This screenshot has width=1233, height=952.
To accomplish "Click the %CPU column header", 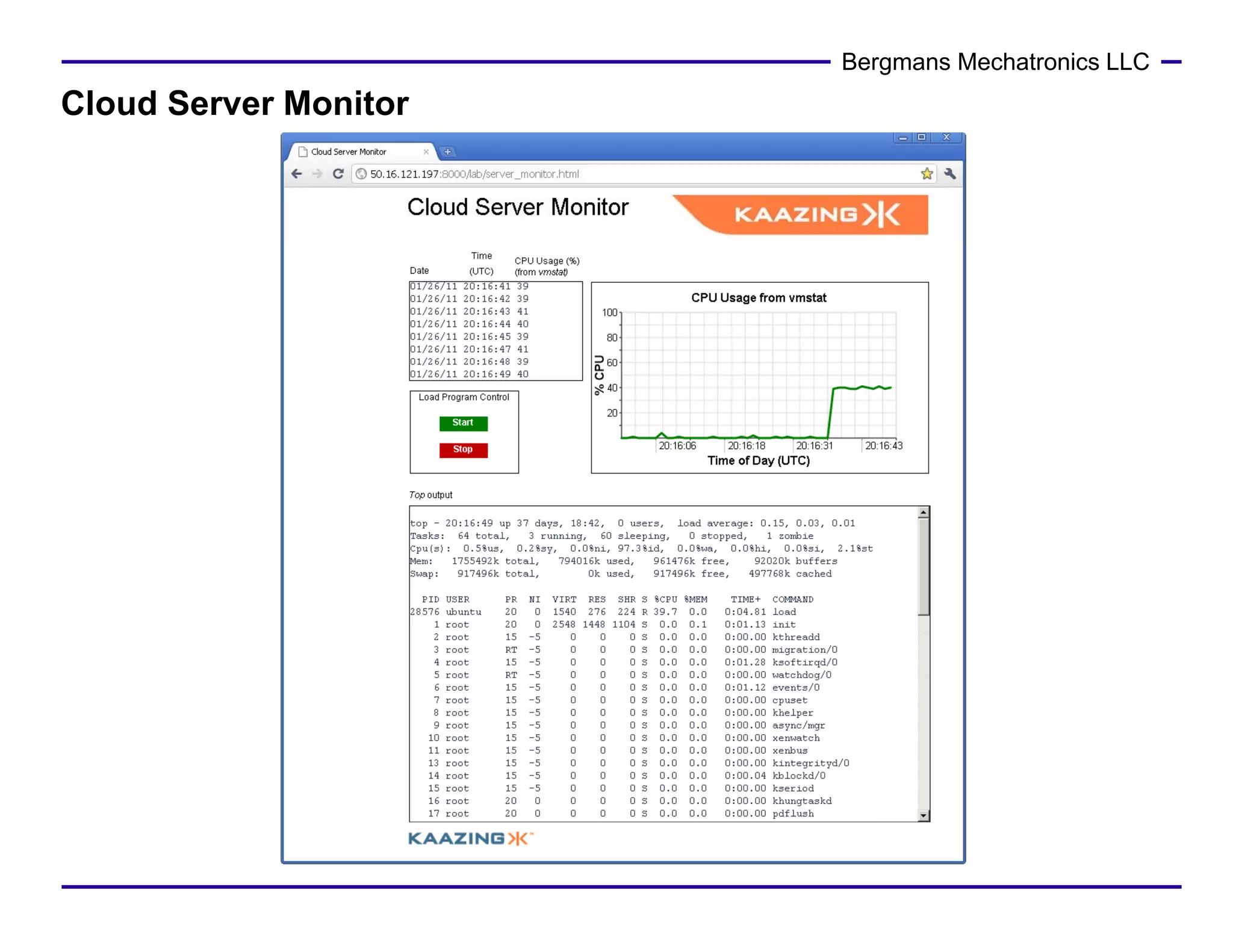I will point(665,599).
